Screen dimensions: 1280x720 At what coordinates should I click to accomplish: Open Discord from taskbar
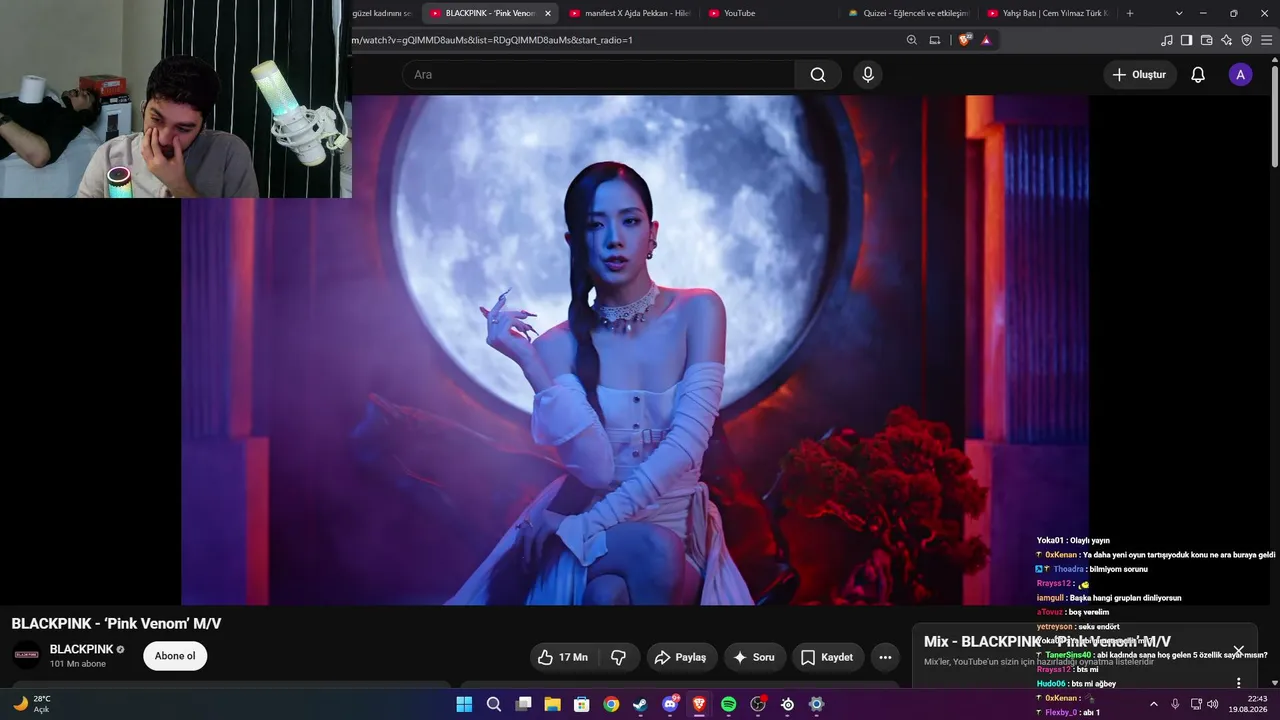[x=670, y=705]
